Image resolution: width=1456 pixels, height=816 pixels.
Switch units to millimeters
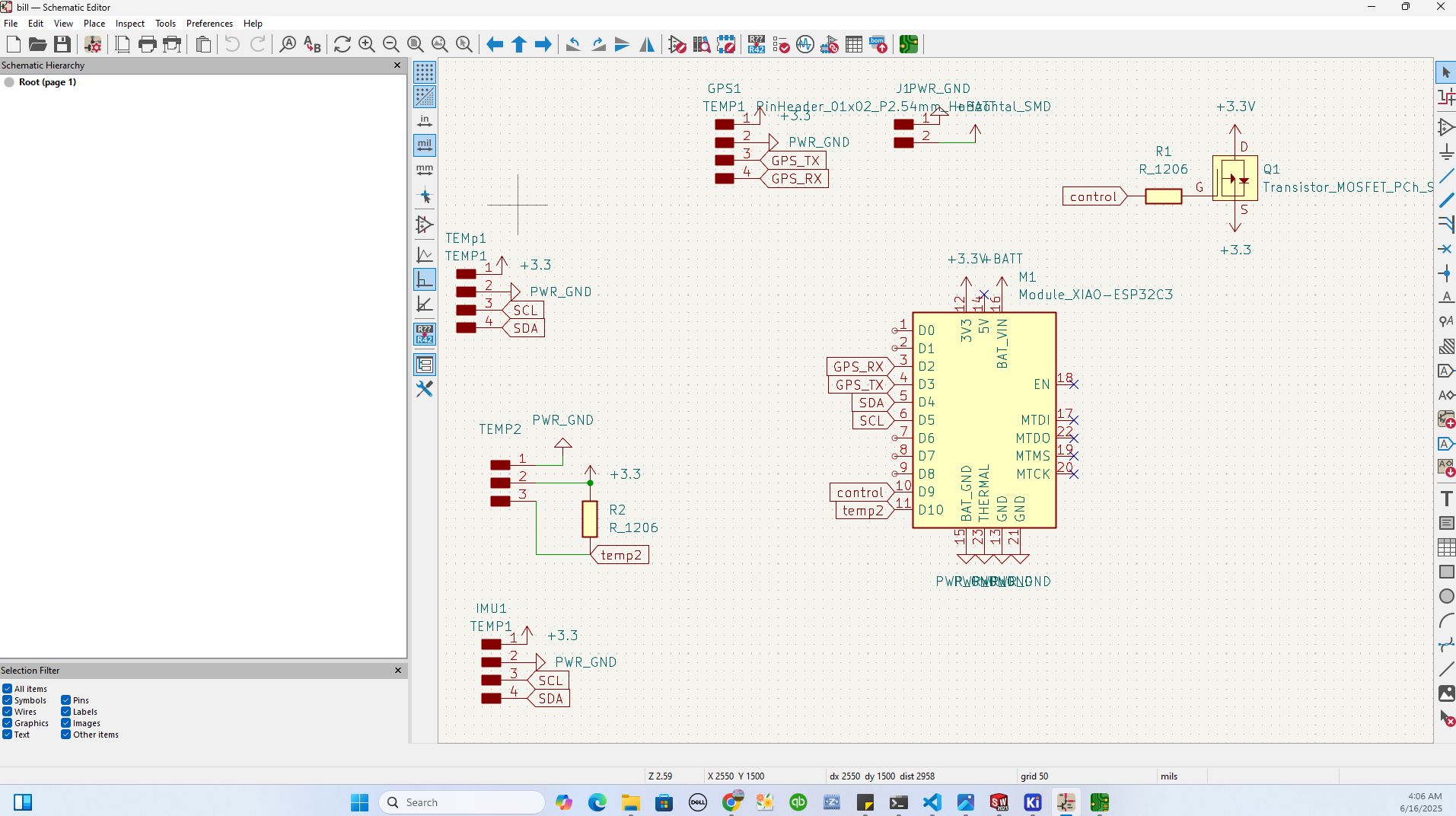coord(425,169)
